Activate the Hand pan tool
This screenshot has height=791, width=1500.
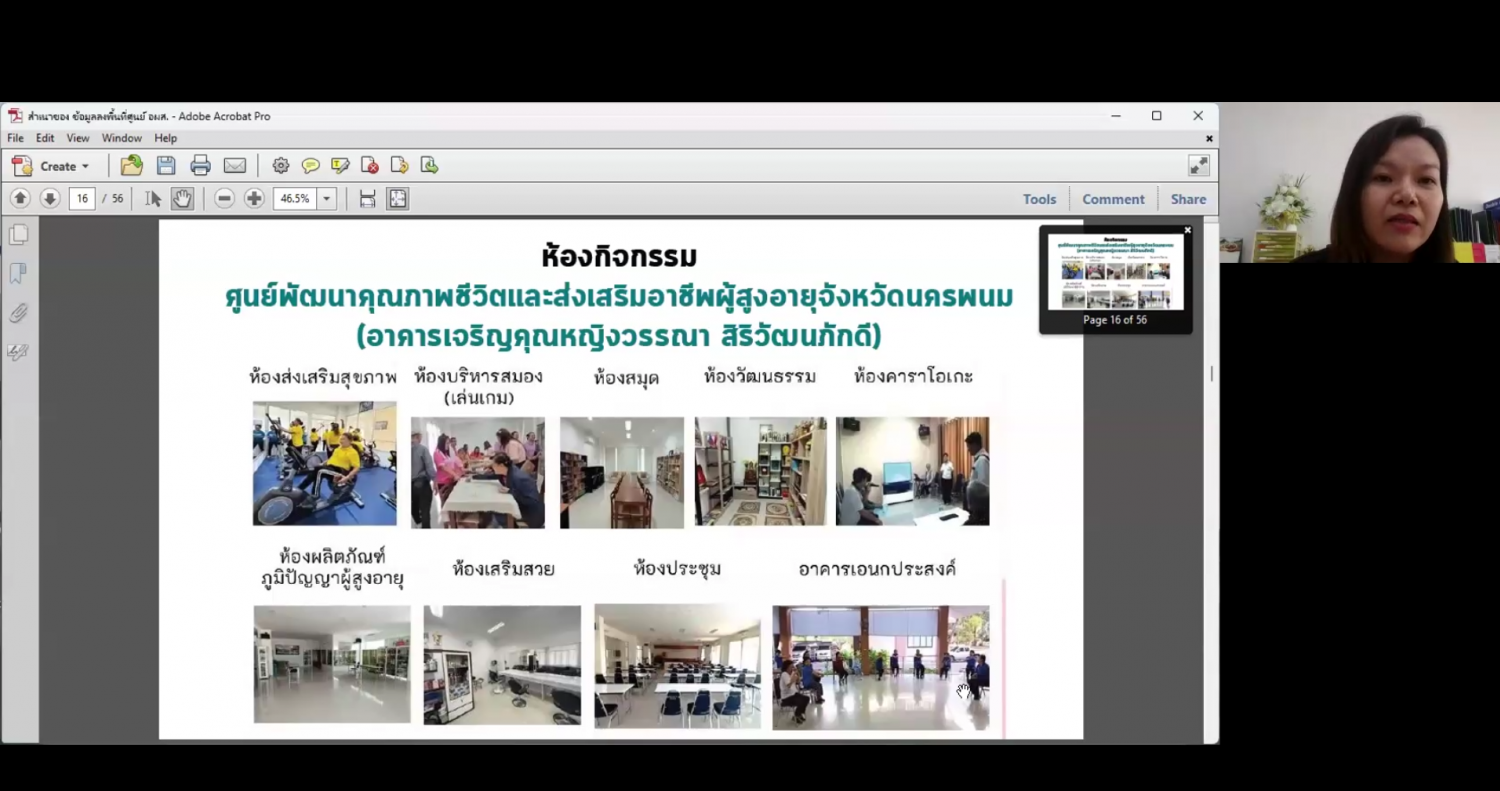pos(181,198)
